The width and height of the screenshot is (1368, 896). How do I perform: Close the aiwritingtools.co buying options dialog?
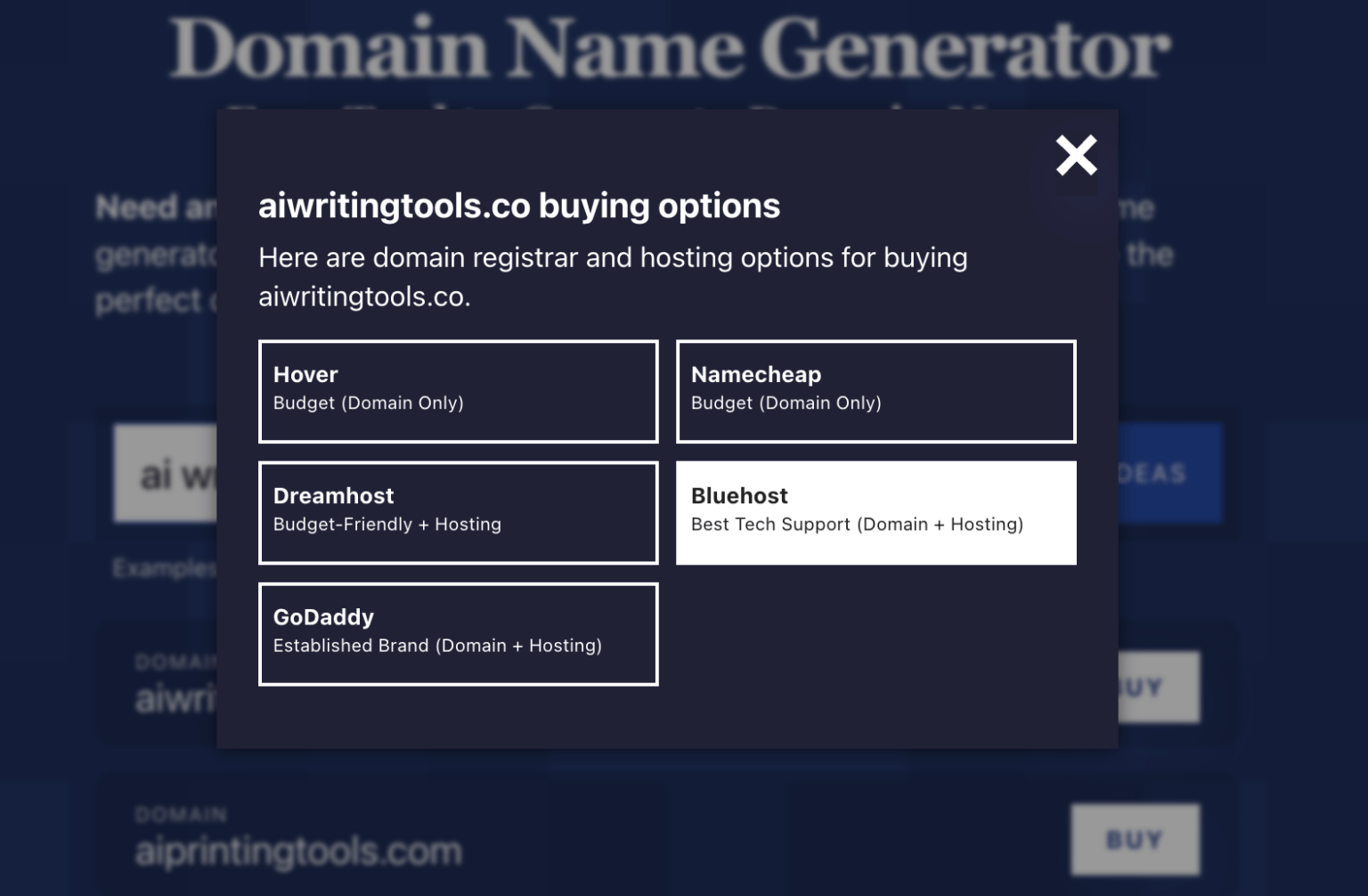point(1076,155)
